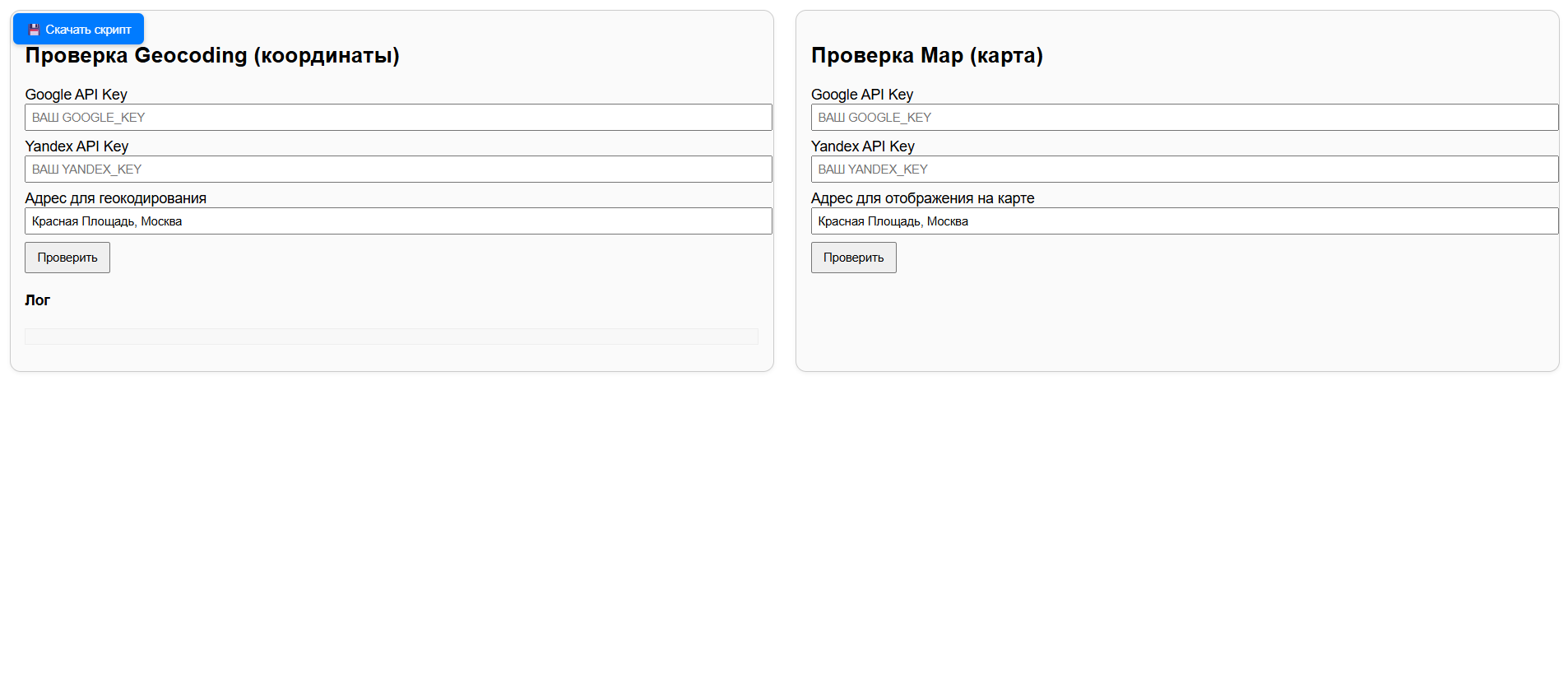Focus Google API Key field in Map panel
This screenshot has height=692, width=1568.
tap(1184, 118)
